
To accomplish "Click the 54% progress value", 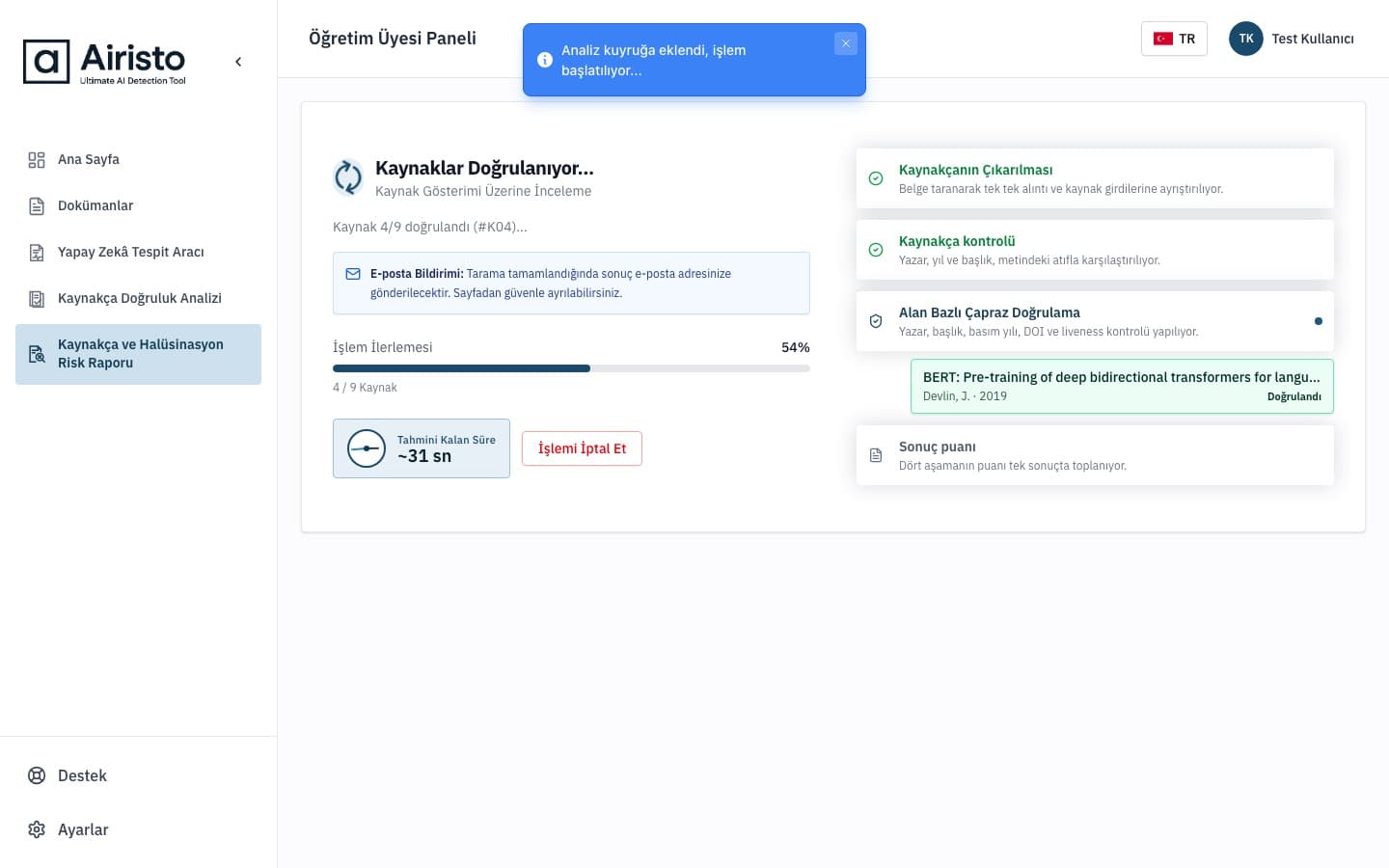I will coord(795,347).
